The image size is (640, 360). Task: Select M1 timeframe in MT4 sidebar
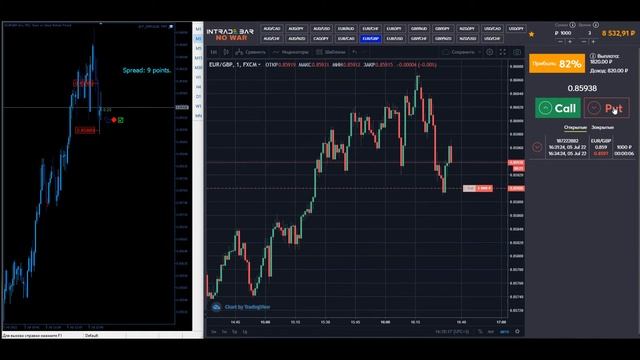coord(198,29)
